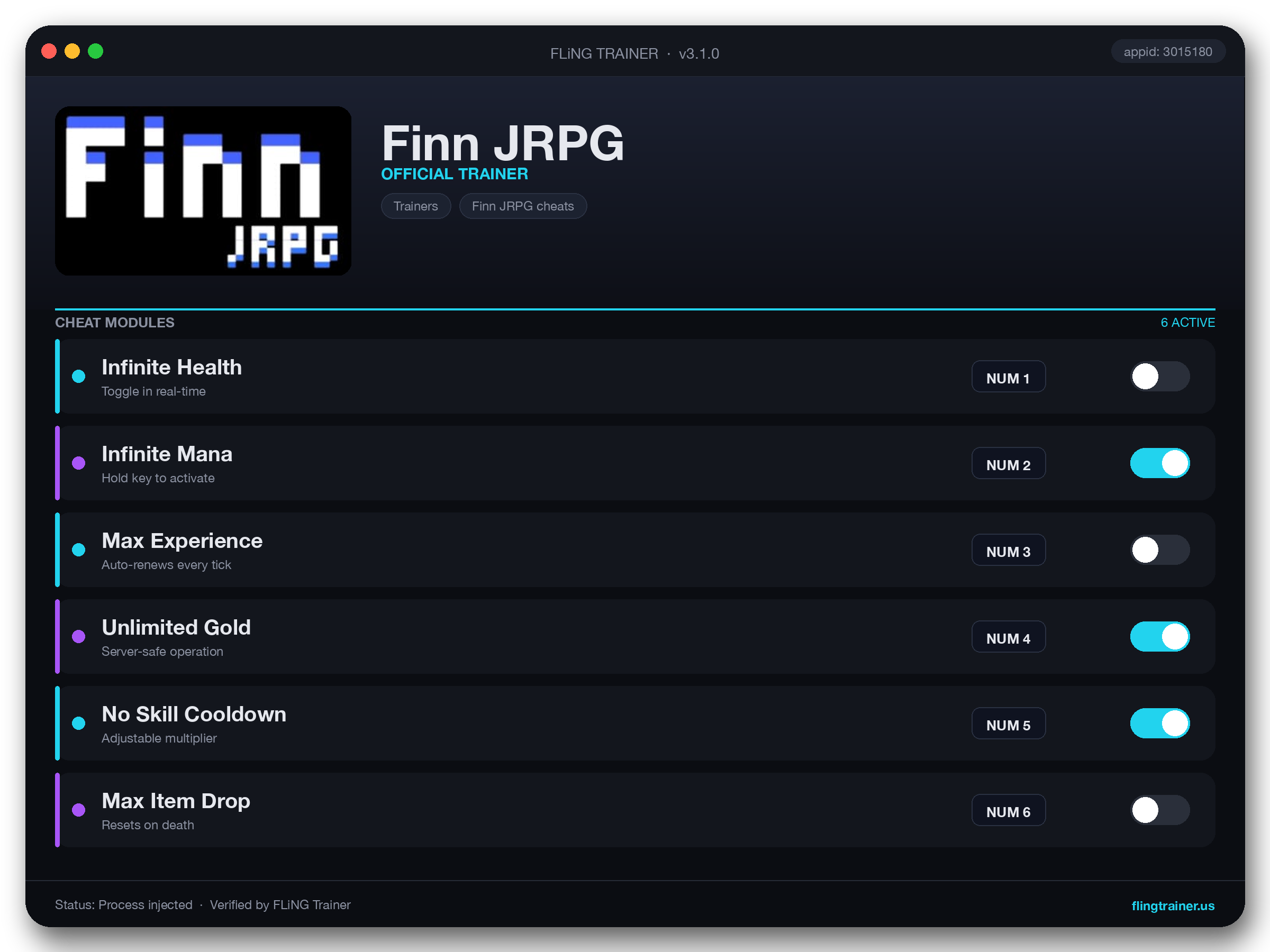Turn on the Max Experience switch

click(x=1160, y=550)
